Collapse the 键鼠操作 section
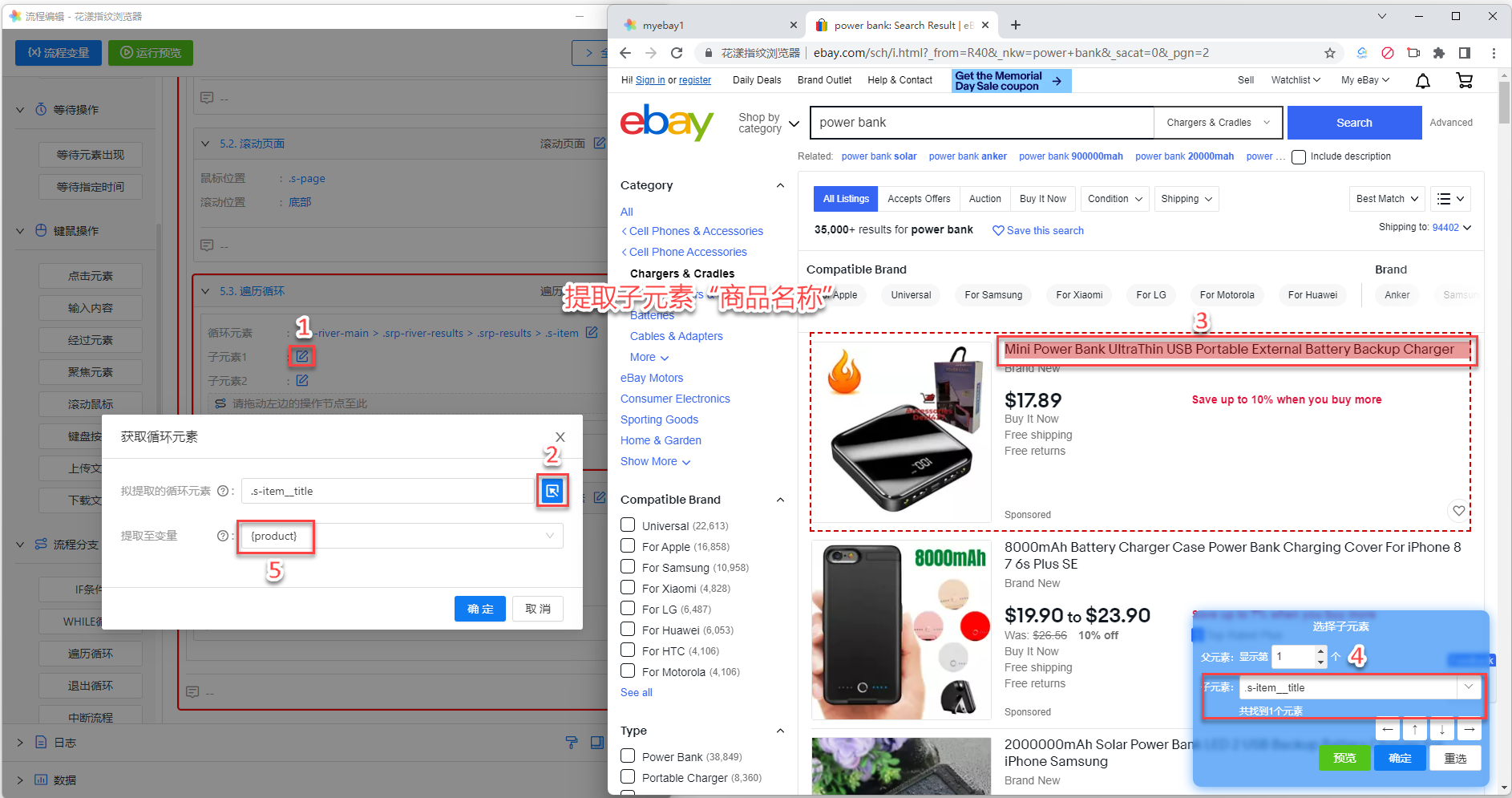Screen dimensions: 1512x798 pos(20,231)
